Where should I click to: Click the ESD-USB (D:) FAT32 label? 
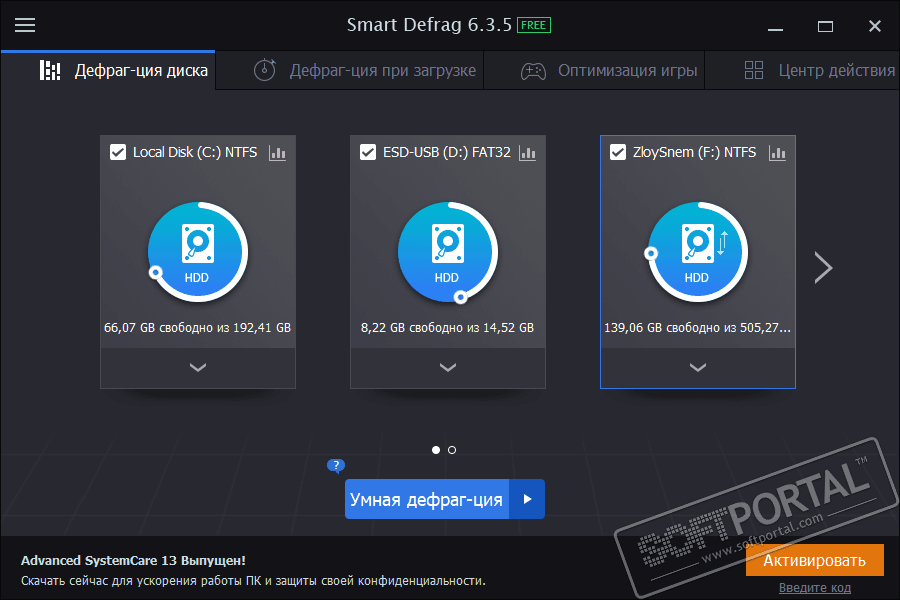tap(447, 152)
